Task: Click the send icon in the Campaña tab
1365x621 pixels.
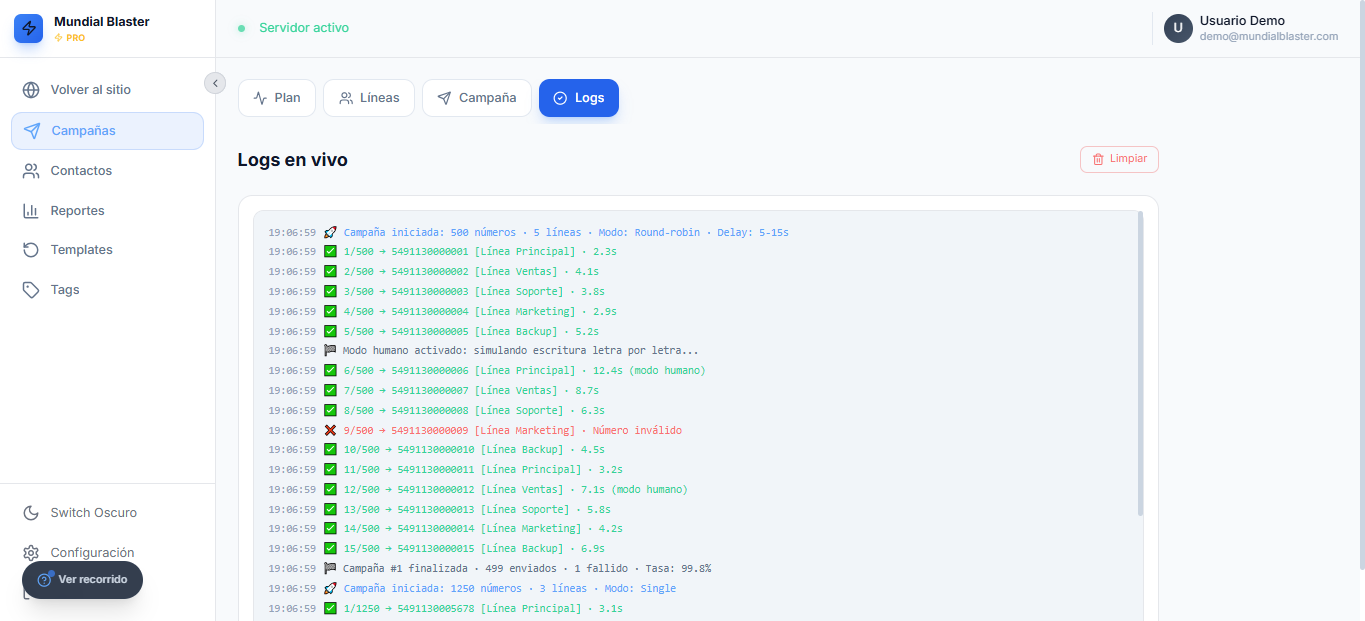Action: click(445, 98)
